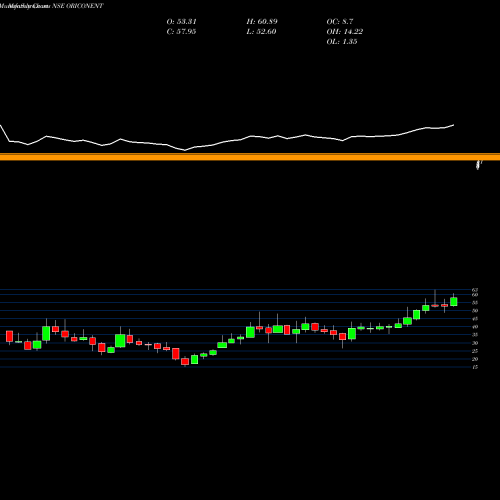Click the 15 price axis label
The width and height of the screenshot is (500, 500).
475,367
